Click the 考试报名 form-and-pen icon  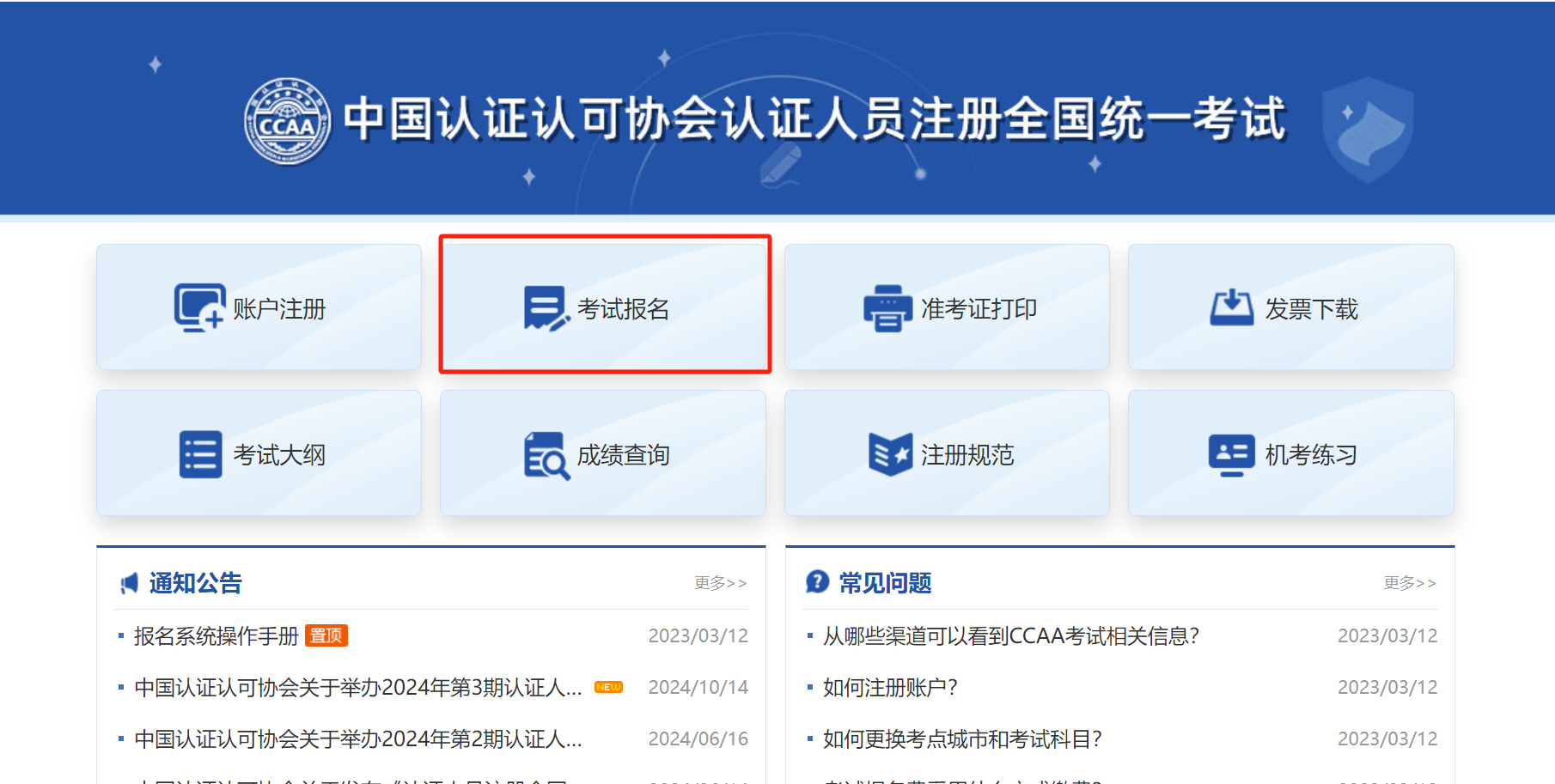point(546,308)
